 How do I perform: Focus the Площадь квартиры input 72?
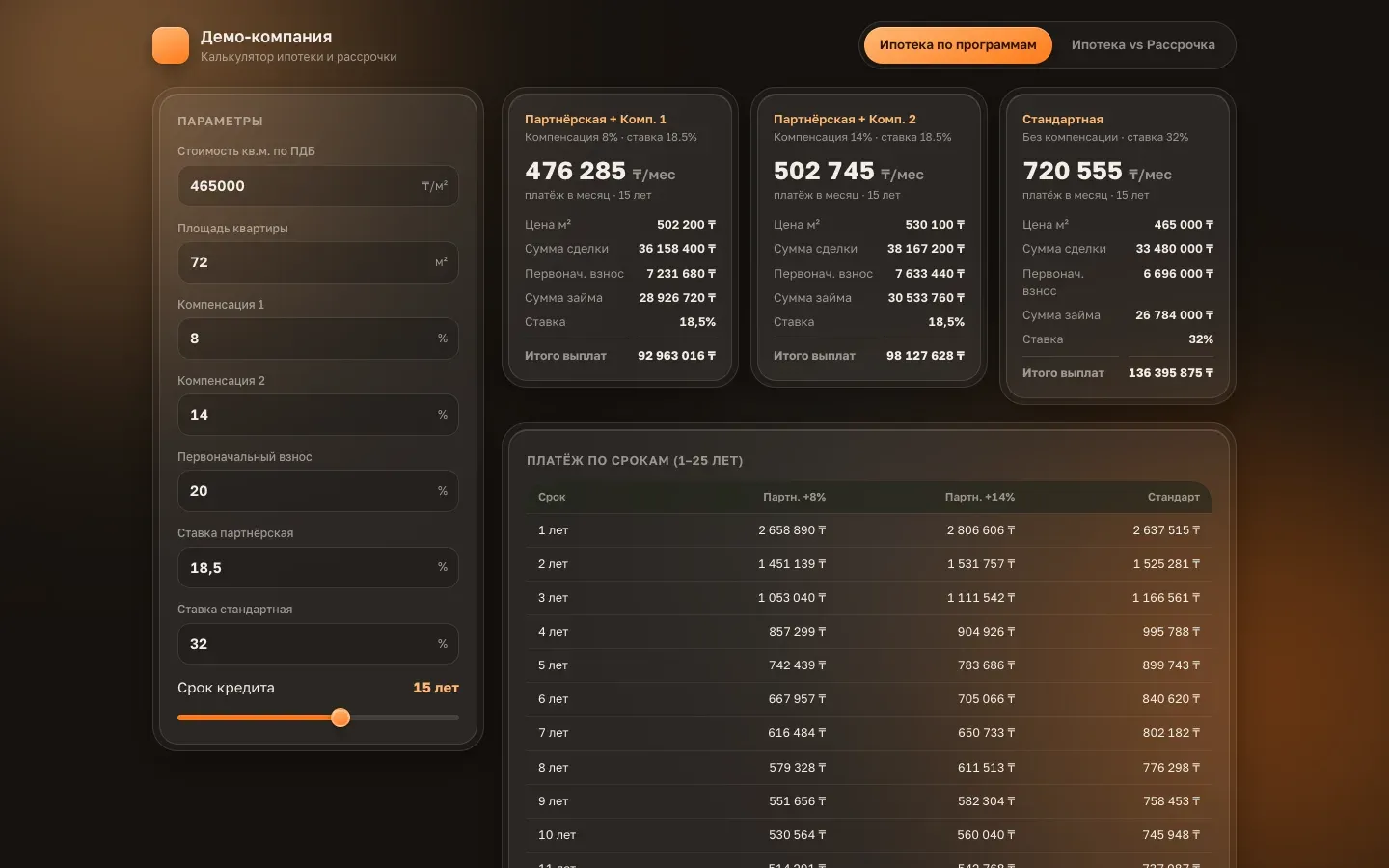click(x=318, y=262)
